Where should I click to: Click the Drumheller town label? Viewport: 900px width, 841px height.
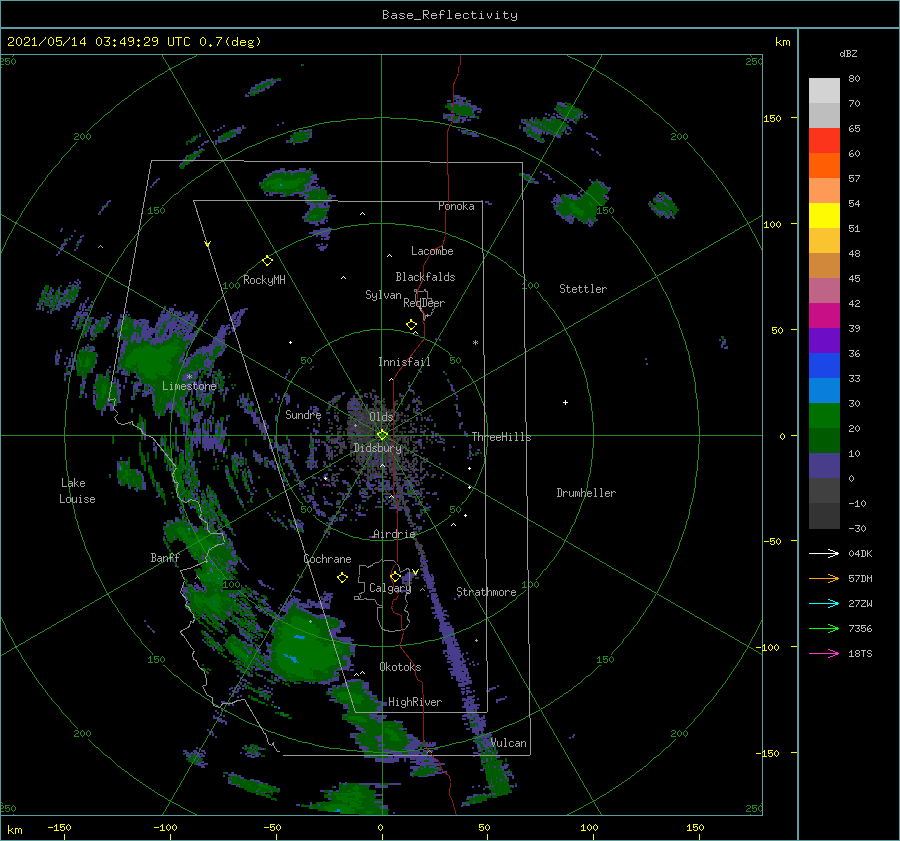pyautogui.click(x=586, y=493)
